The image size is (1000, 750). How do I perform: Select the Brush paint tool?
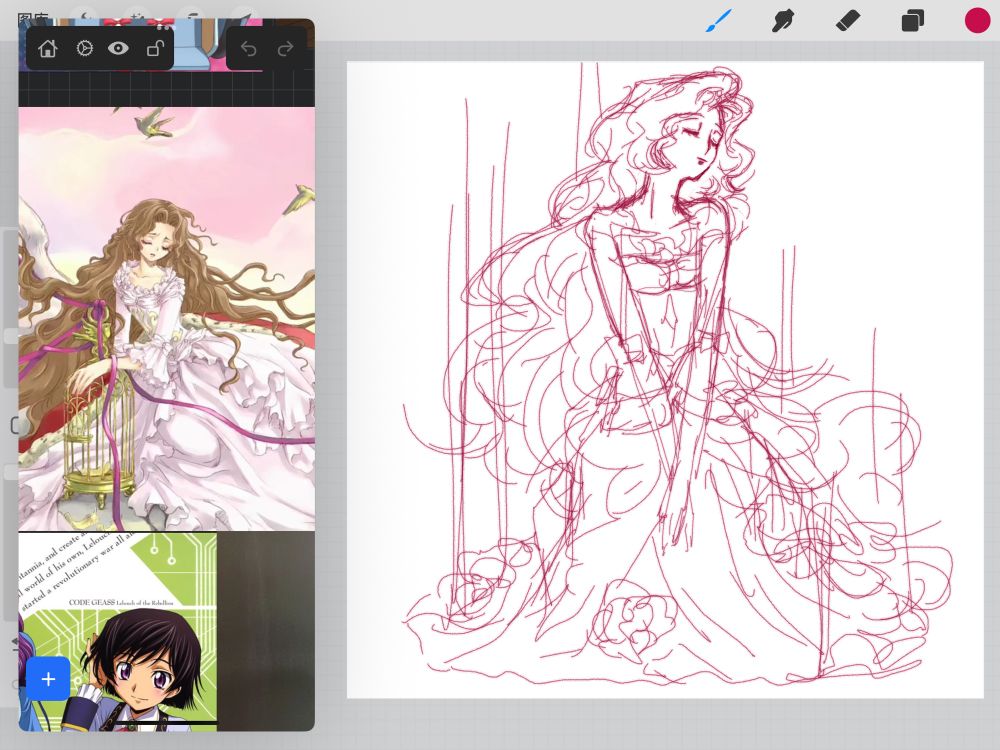(719, 20)
